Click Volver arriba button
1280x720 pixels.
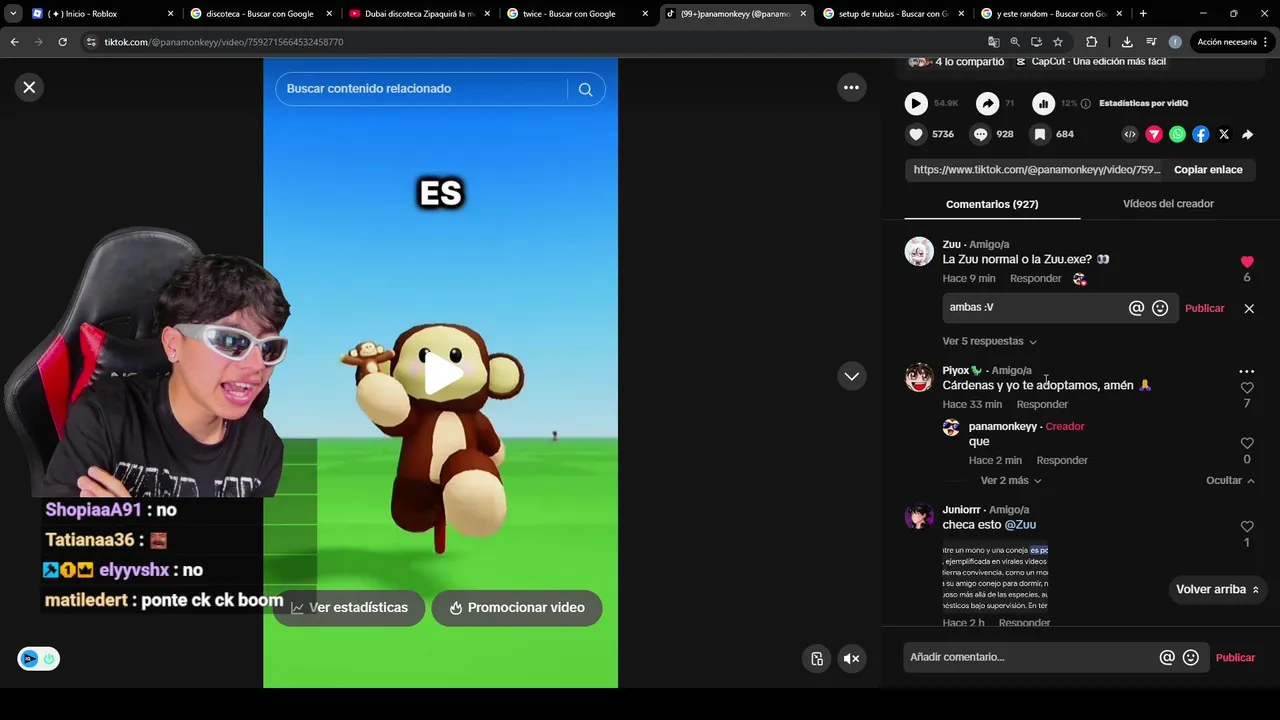click(x=1217, y=590)
